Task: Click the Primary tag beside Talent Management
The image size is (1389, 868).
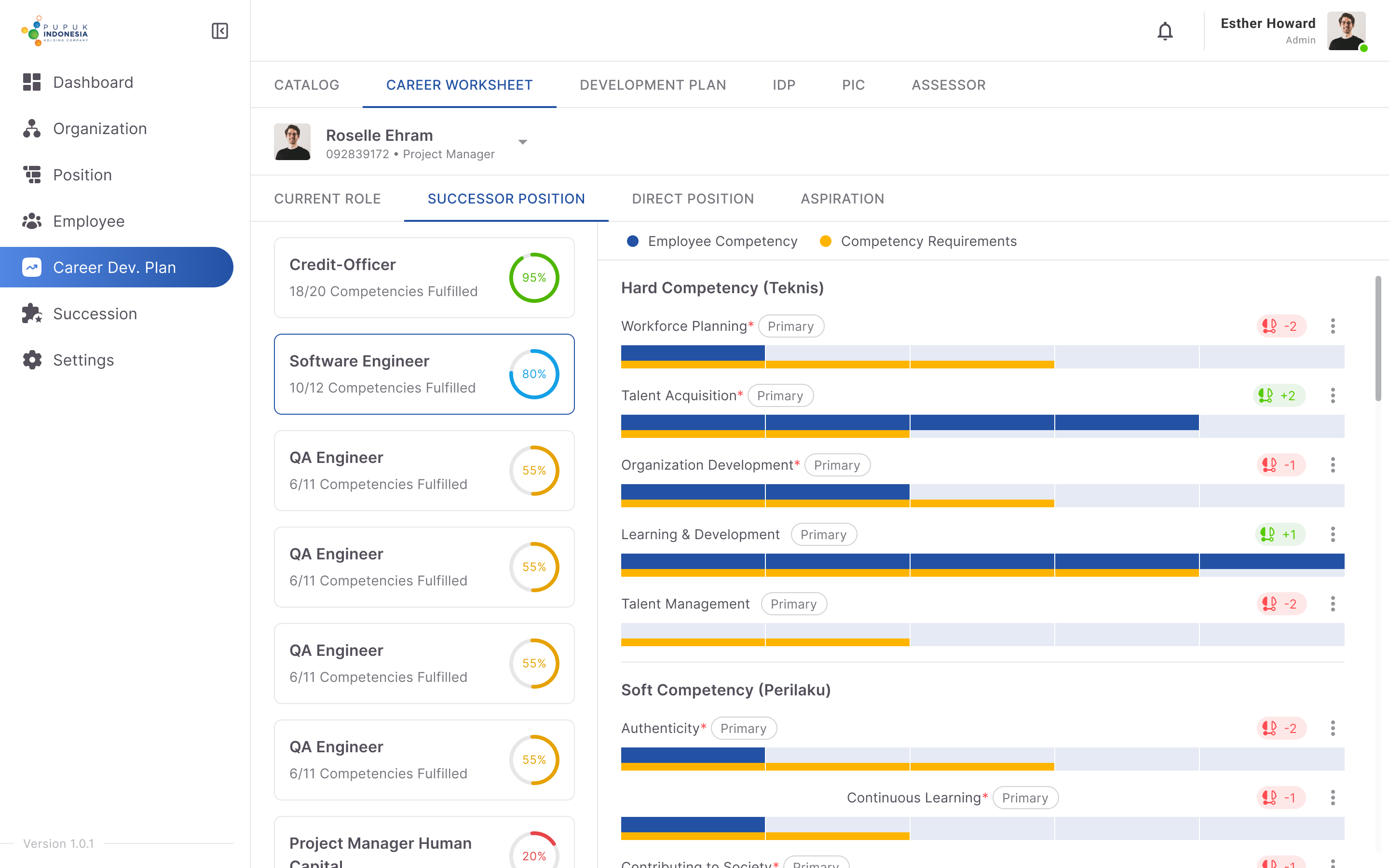Action: click(794, 604)
